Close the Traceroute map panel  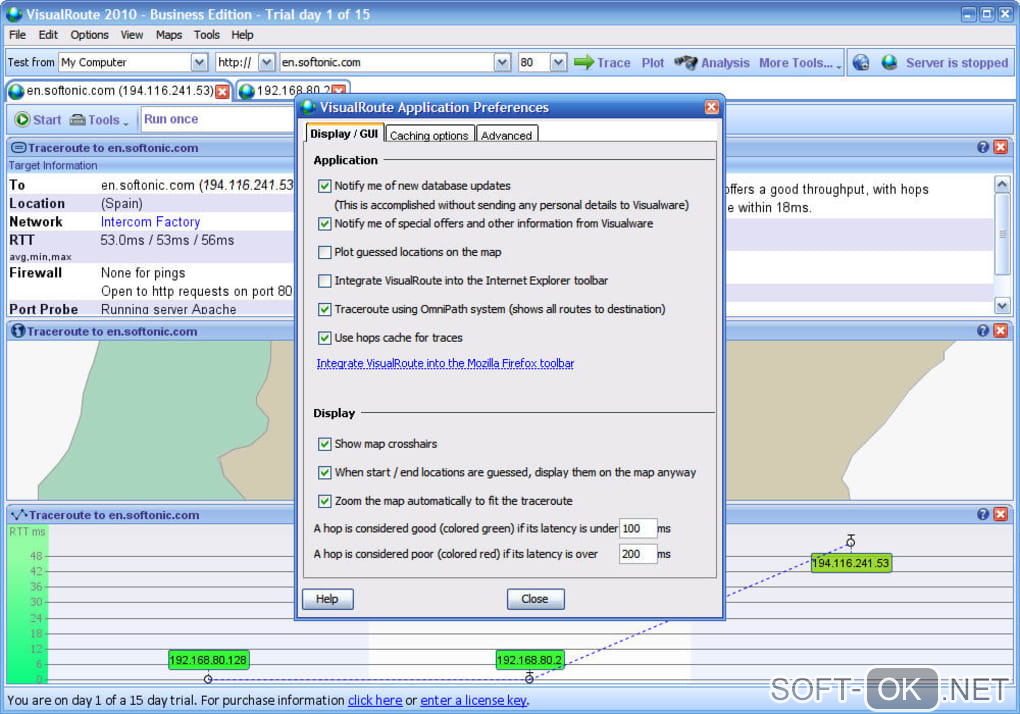[x=1001, y=330]
